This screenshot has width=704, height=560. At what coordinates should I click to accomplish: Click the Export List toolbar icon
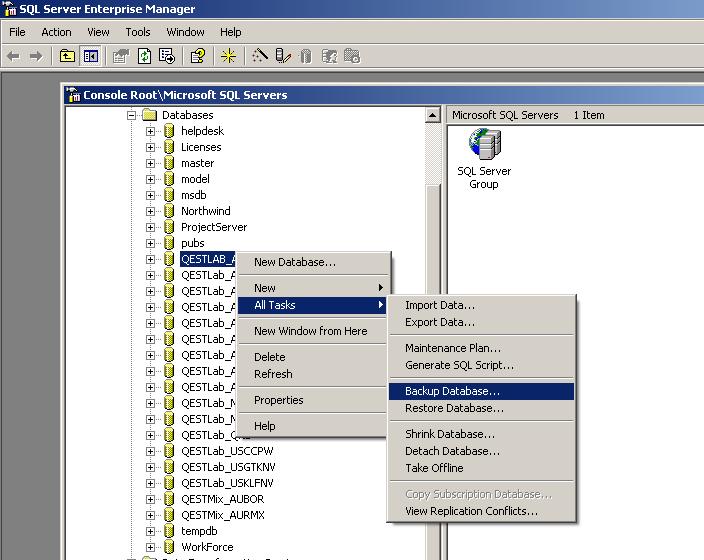pyautogui.click(x=167, y=56)
